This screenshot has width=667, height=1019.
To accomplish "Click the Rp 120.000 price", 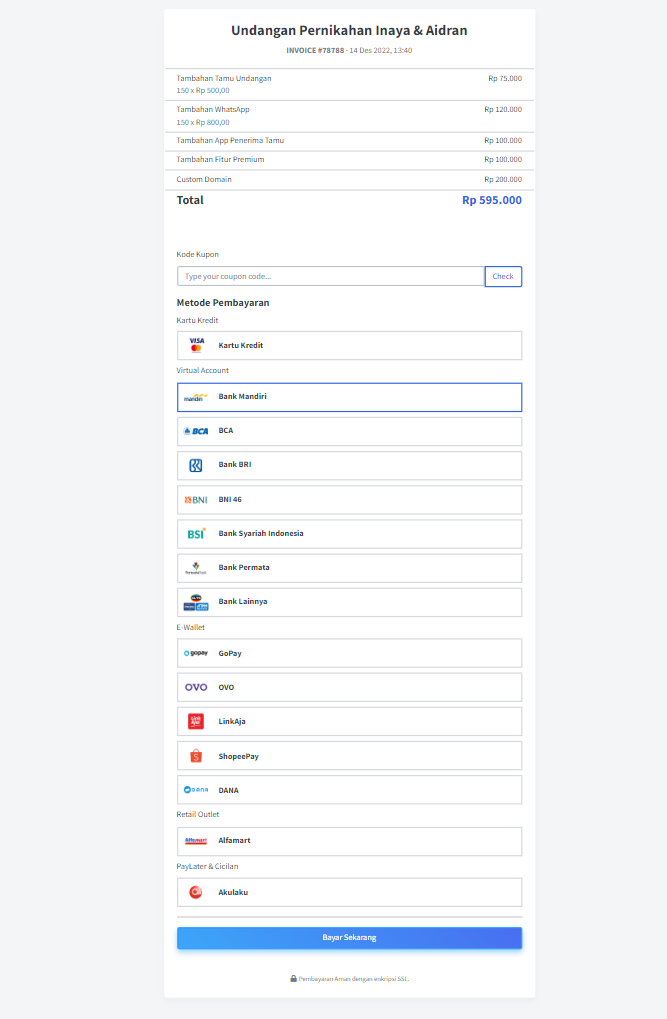I will click(x=503, y=109).
